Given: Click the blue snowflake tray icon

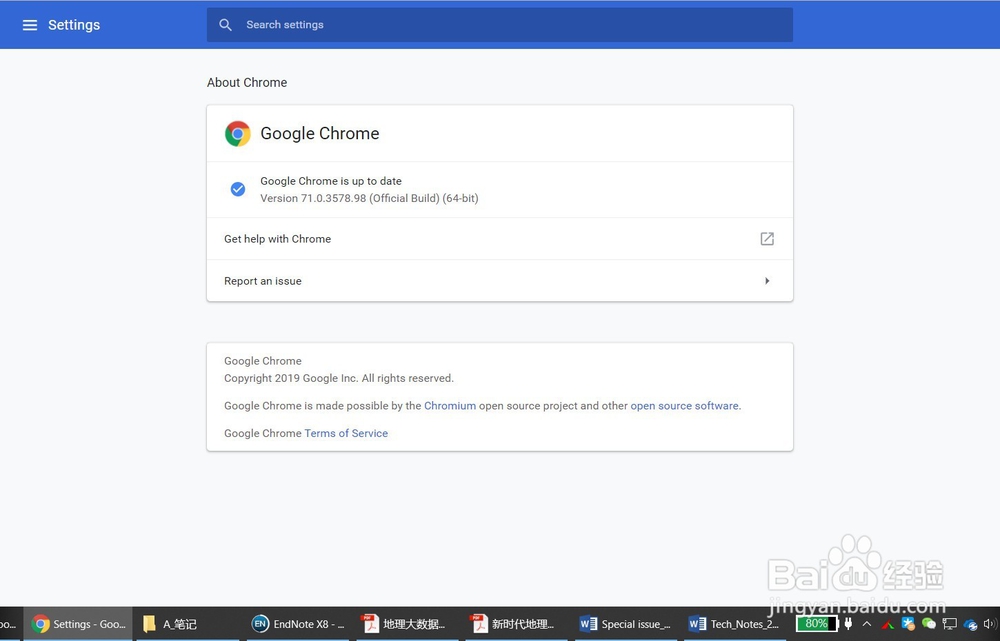Looking at the screenshot, I should tap(908, 623).
